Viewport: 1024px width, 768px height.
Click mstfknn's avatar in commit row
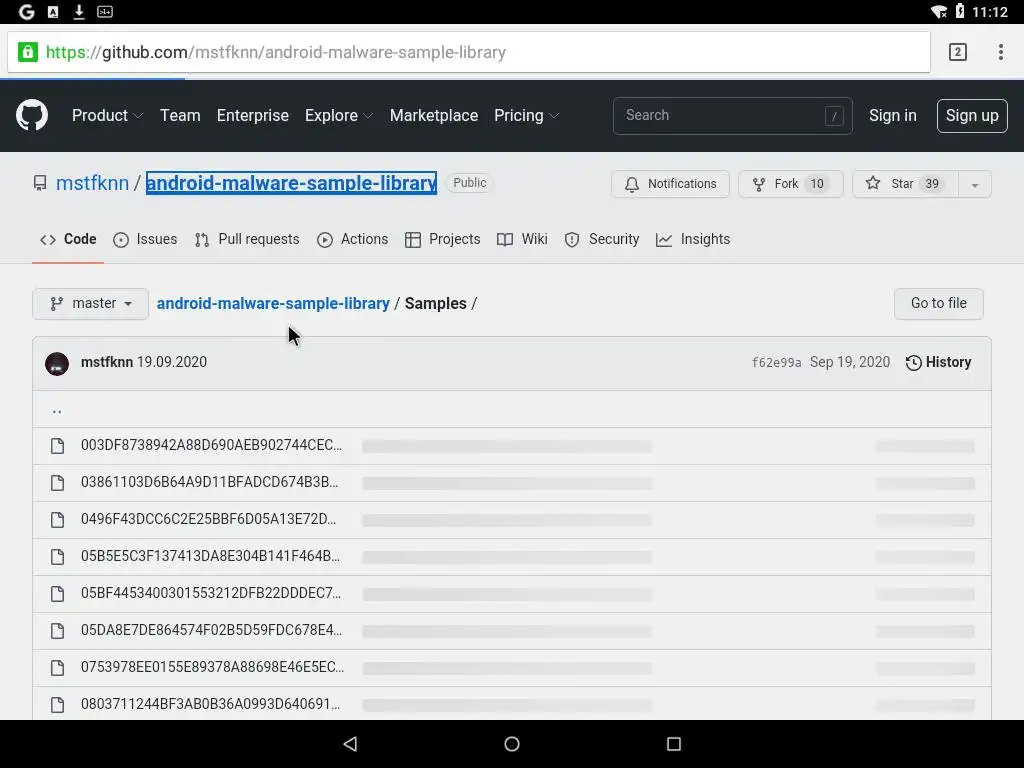(x=57, y=364)
